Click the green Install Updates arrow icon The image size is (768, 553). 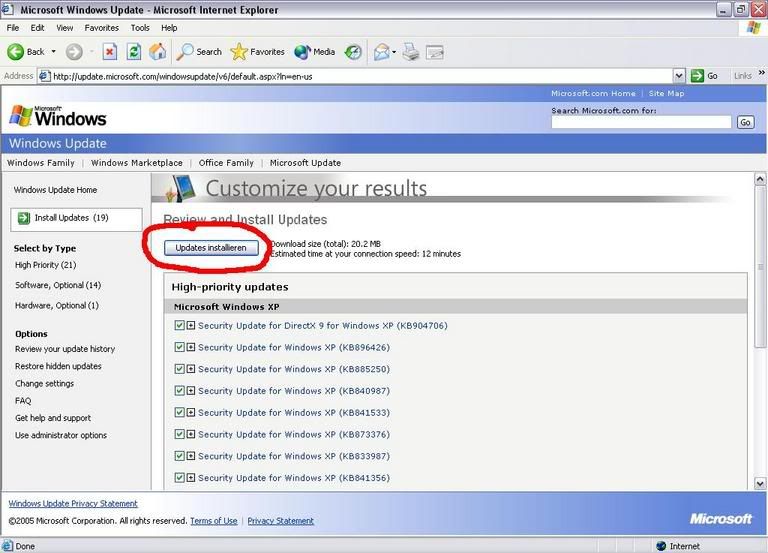[24, 218]
